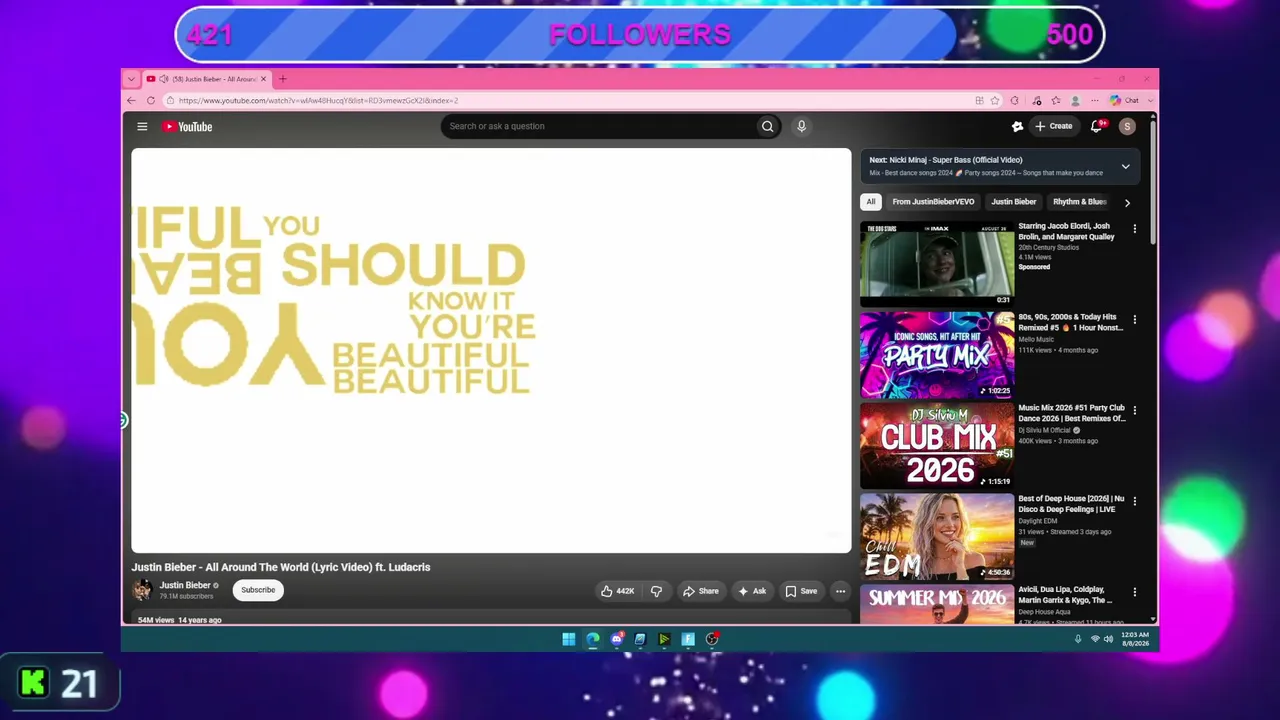
Task: Open more actions below the video
Action: [x=840, y=591]
